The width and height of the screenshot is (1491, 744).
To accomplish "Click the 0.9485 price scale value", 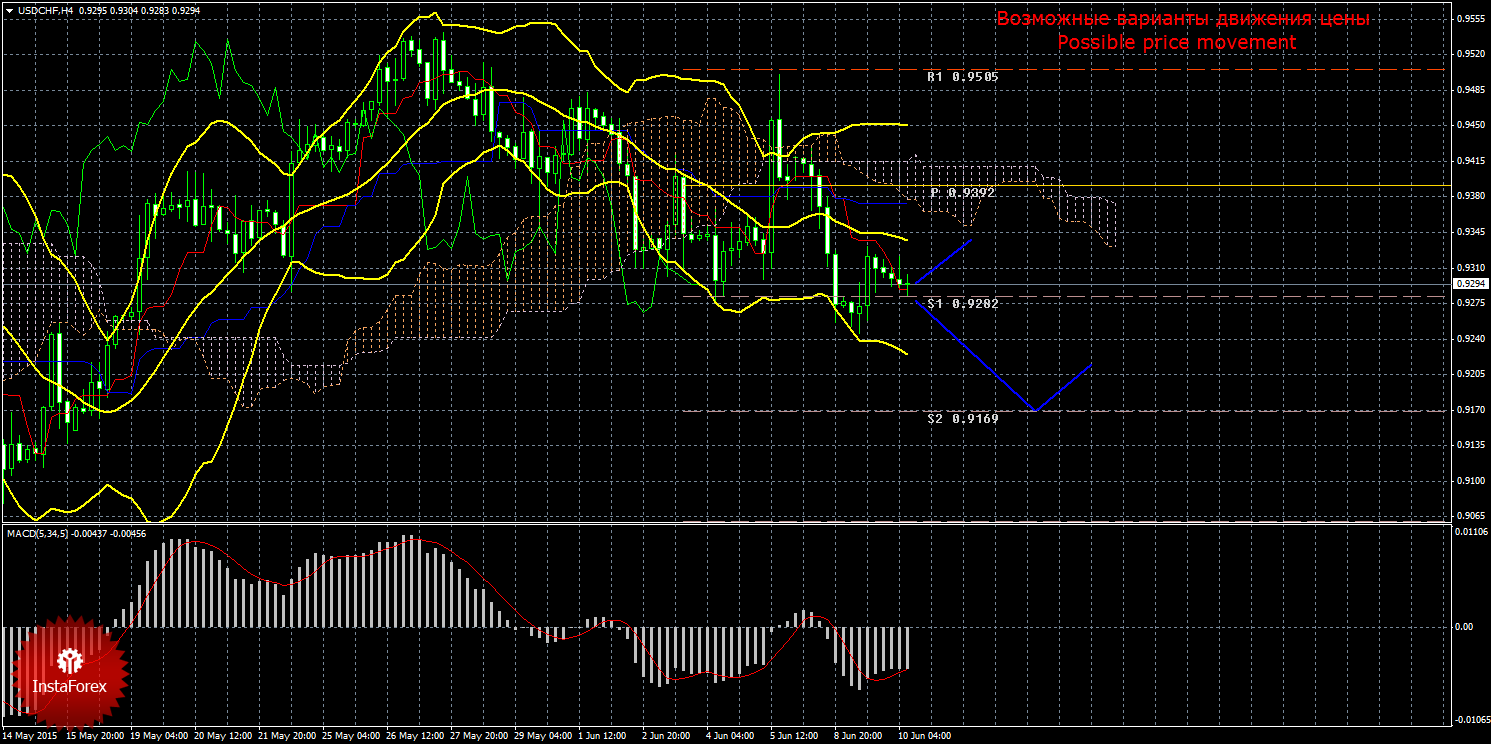I will click(1469, 89).
